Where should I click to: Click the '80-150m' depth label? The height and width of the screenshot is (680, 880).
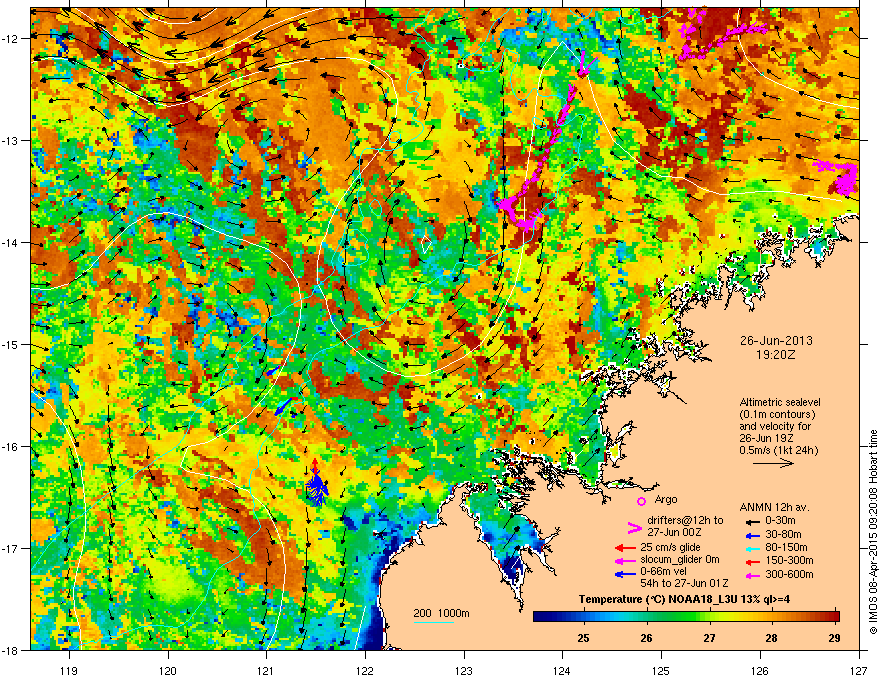(786, 548)
